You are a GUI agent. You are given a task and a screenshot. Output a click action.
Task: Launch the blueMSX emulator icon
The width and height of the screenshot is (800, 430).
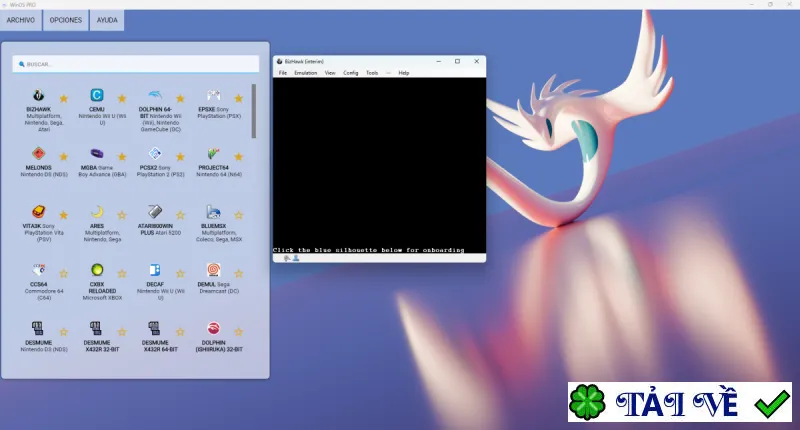[214, 212]
